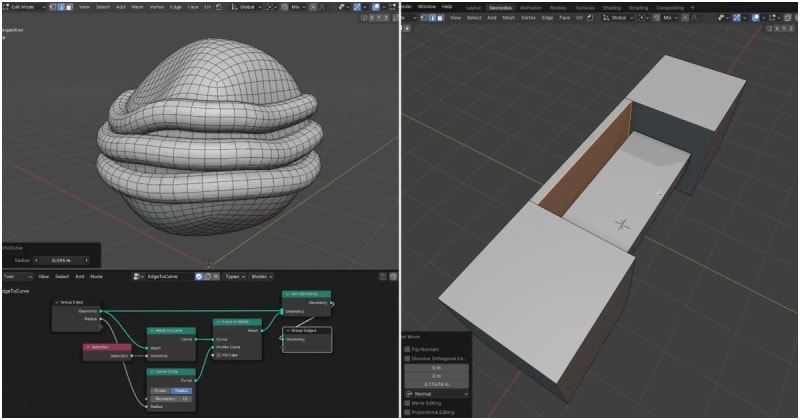
Task: Switch to the Animation workspace tab
Action: [x=533, y=6]
